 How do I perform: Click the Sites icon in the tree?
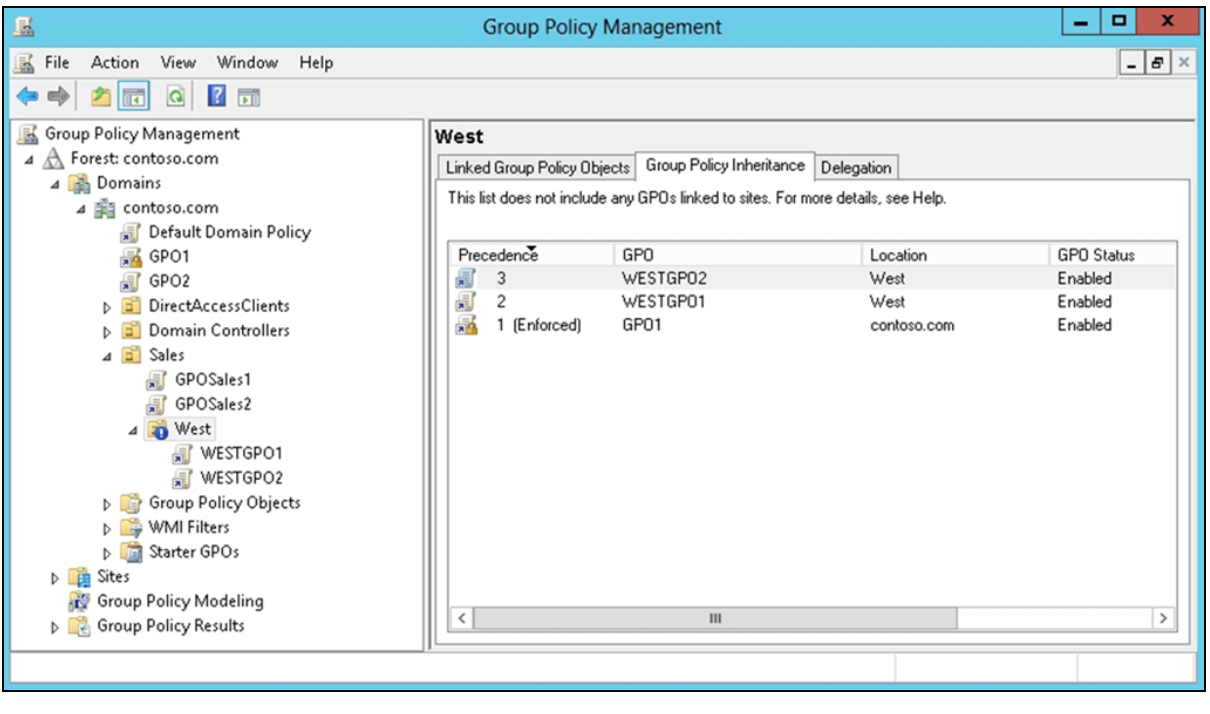(x=78, y=577)
